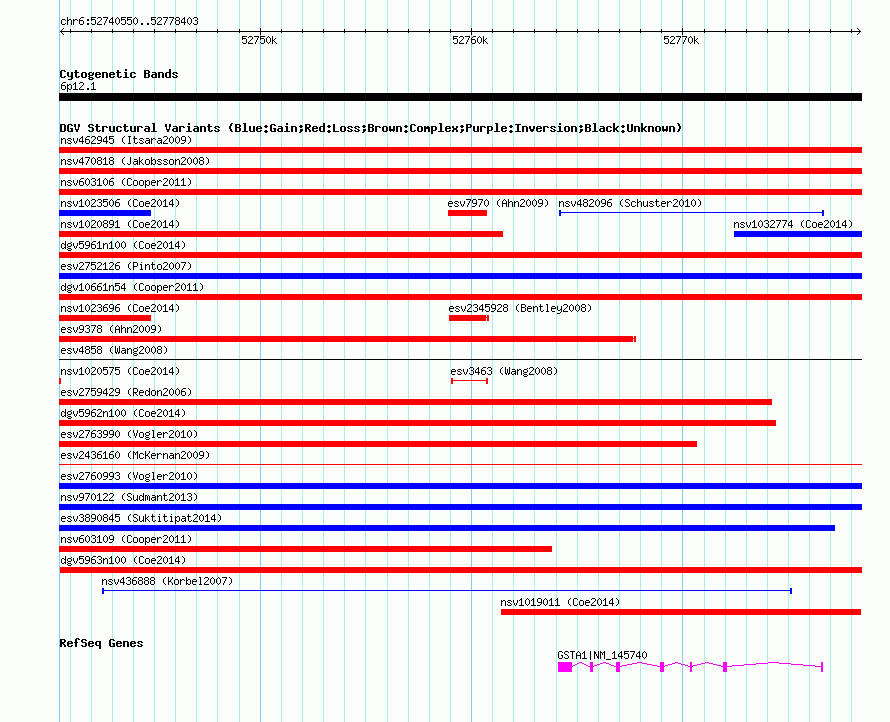
Task: Open the esv2763990 (Vogler2010) label
Action: point(129,434)
